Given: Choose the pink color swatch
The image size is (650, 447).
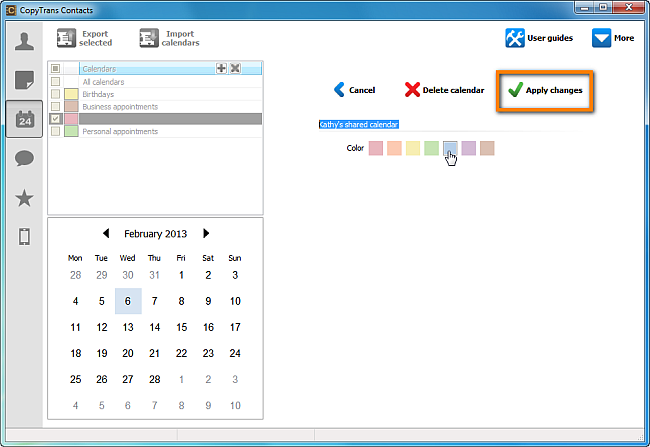Looking at the screenshot, I should click(376, 148).
